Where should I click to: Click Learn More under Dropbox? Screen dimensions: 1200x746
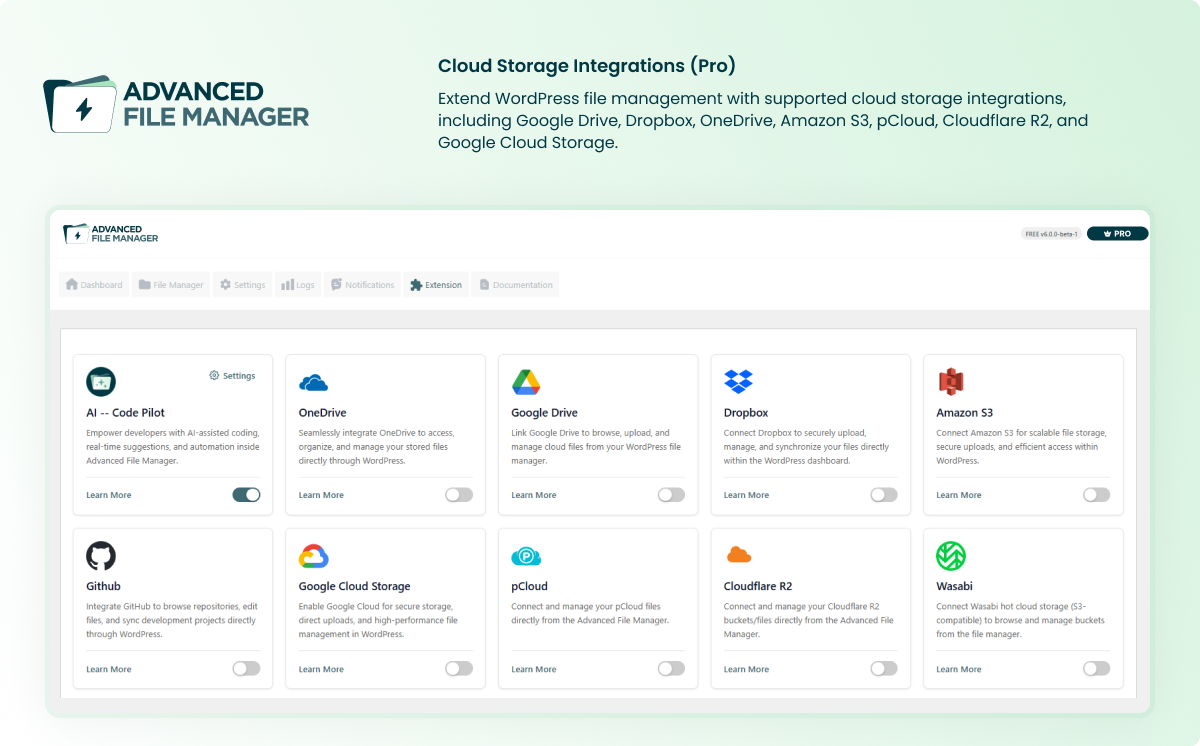pos(746,495)
